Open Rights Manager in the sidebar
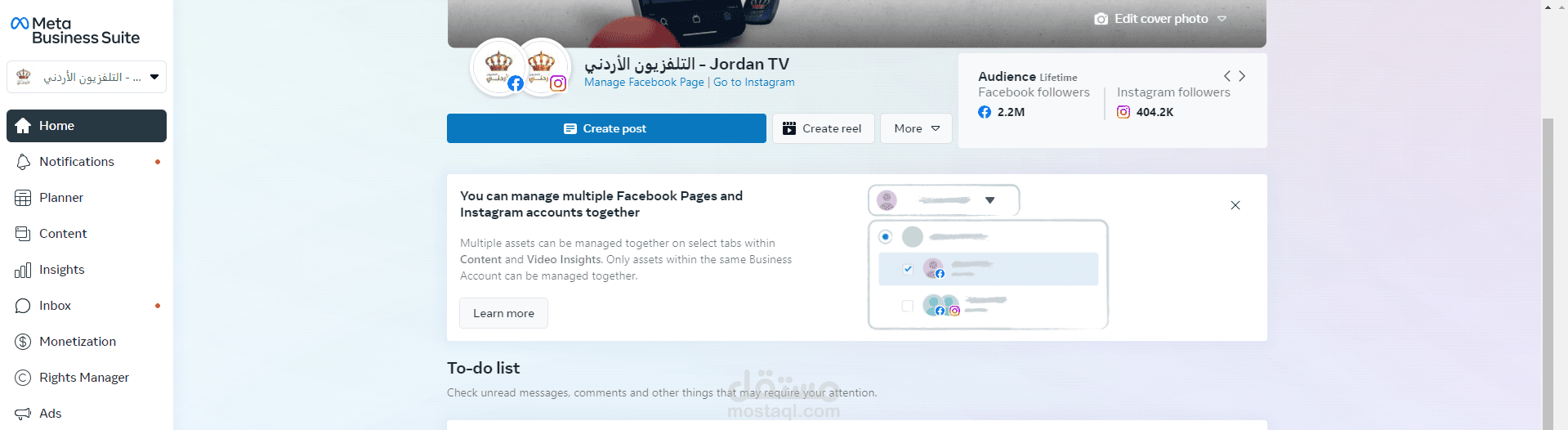This screenshot has height=430, width=1568. (87, 378)
